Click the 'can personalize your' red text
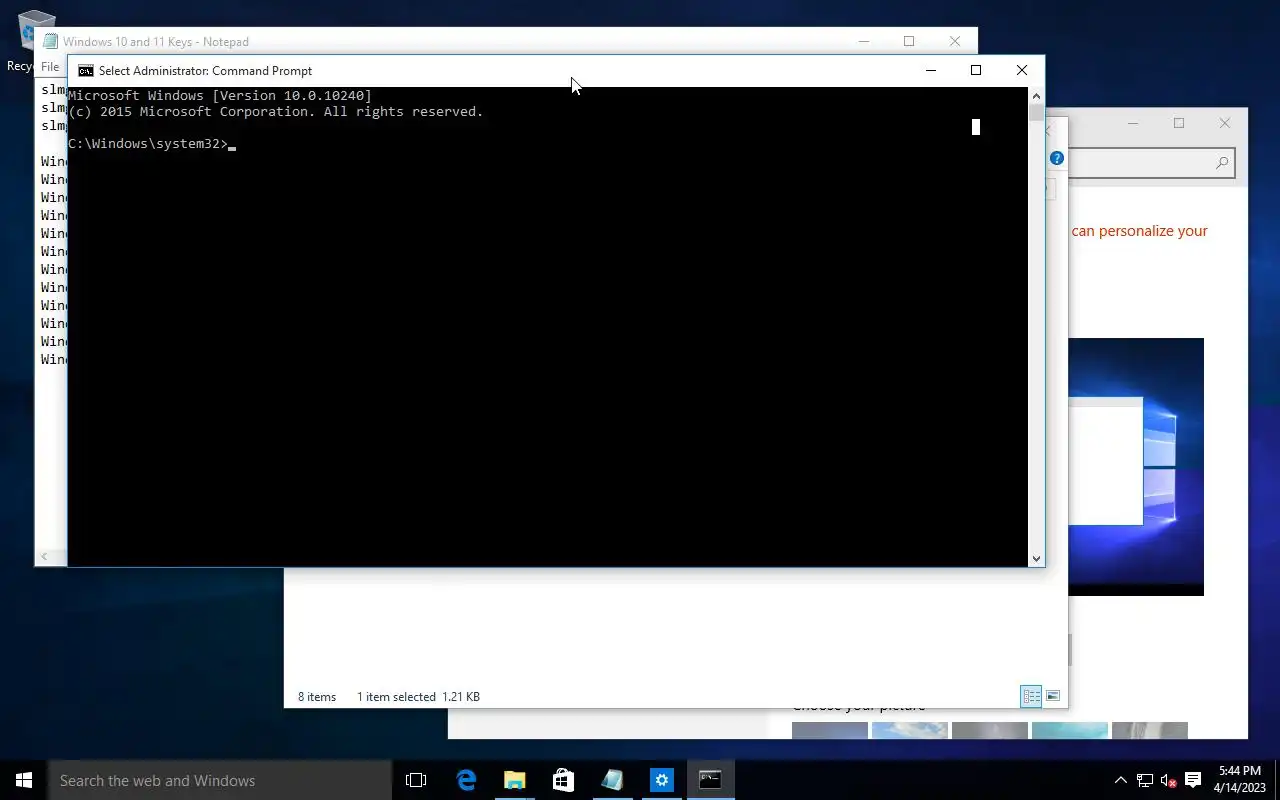The image size is (1280, 800). coord(1140,231)
